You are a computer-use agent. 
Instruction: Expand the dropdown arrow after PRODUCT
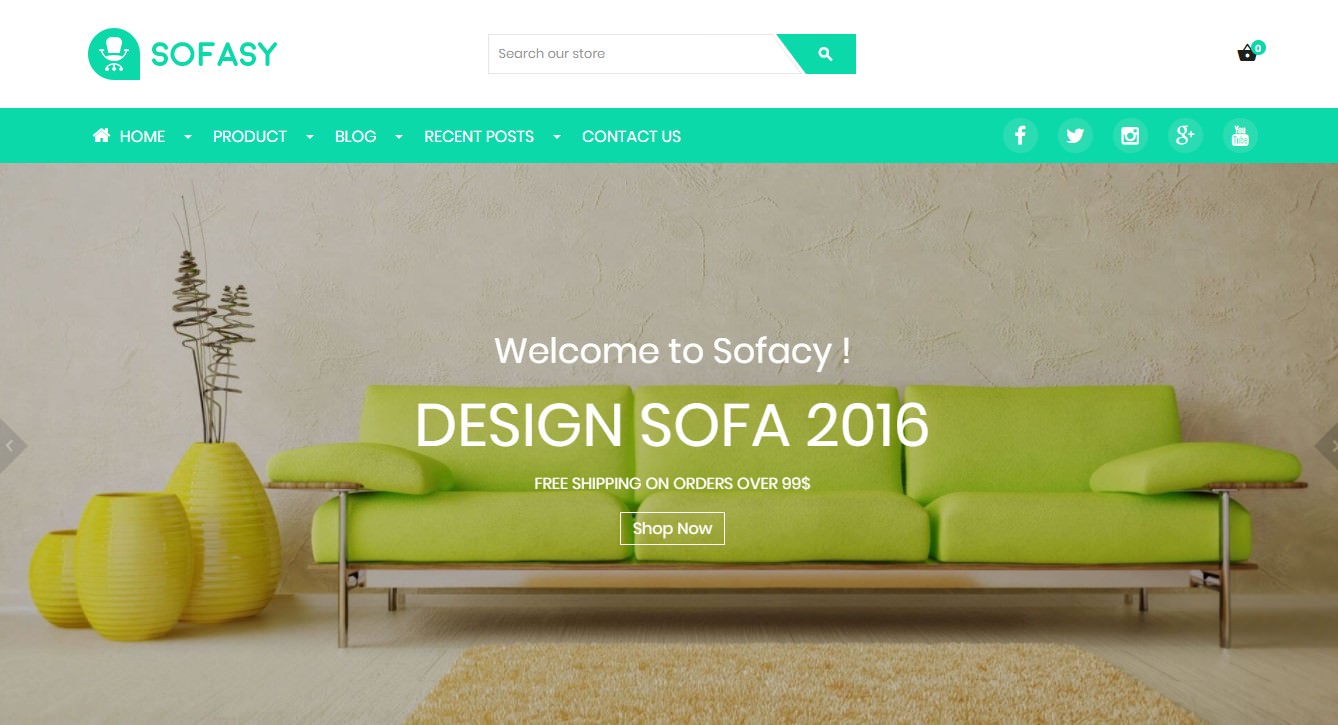(309, 137)
